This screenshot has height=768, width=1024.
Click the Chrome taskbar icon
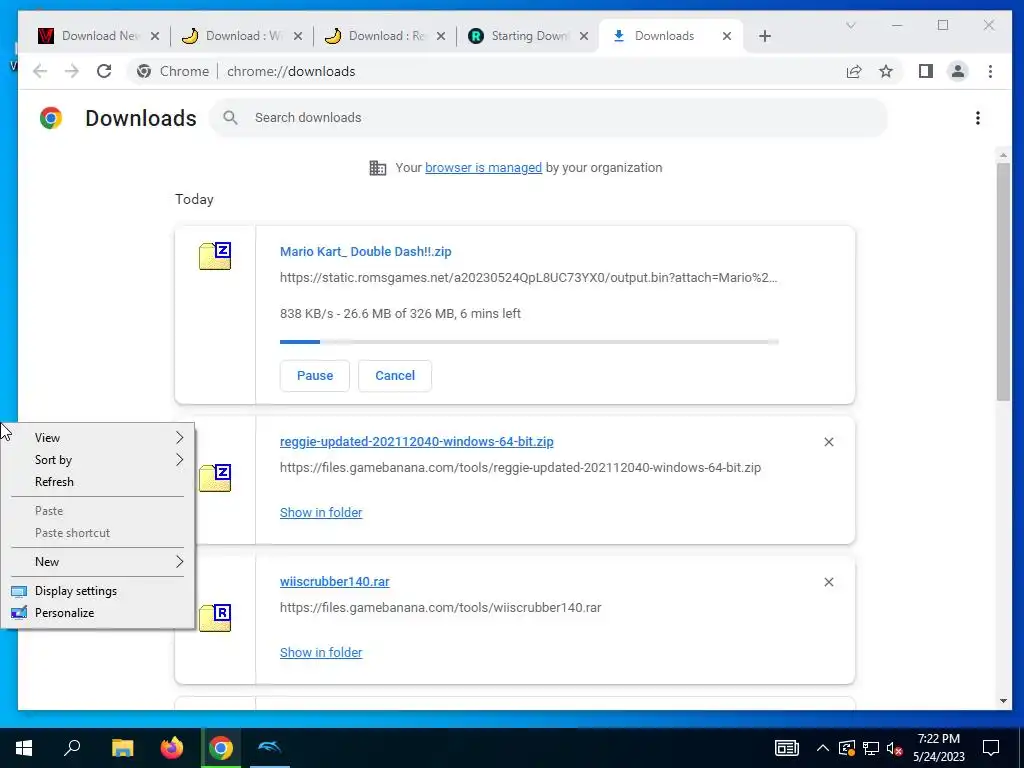point(221,748)
